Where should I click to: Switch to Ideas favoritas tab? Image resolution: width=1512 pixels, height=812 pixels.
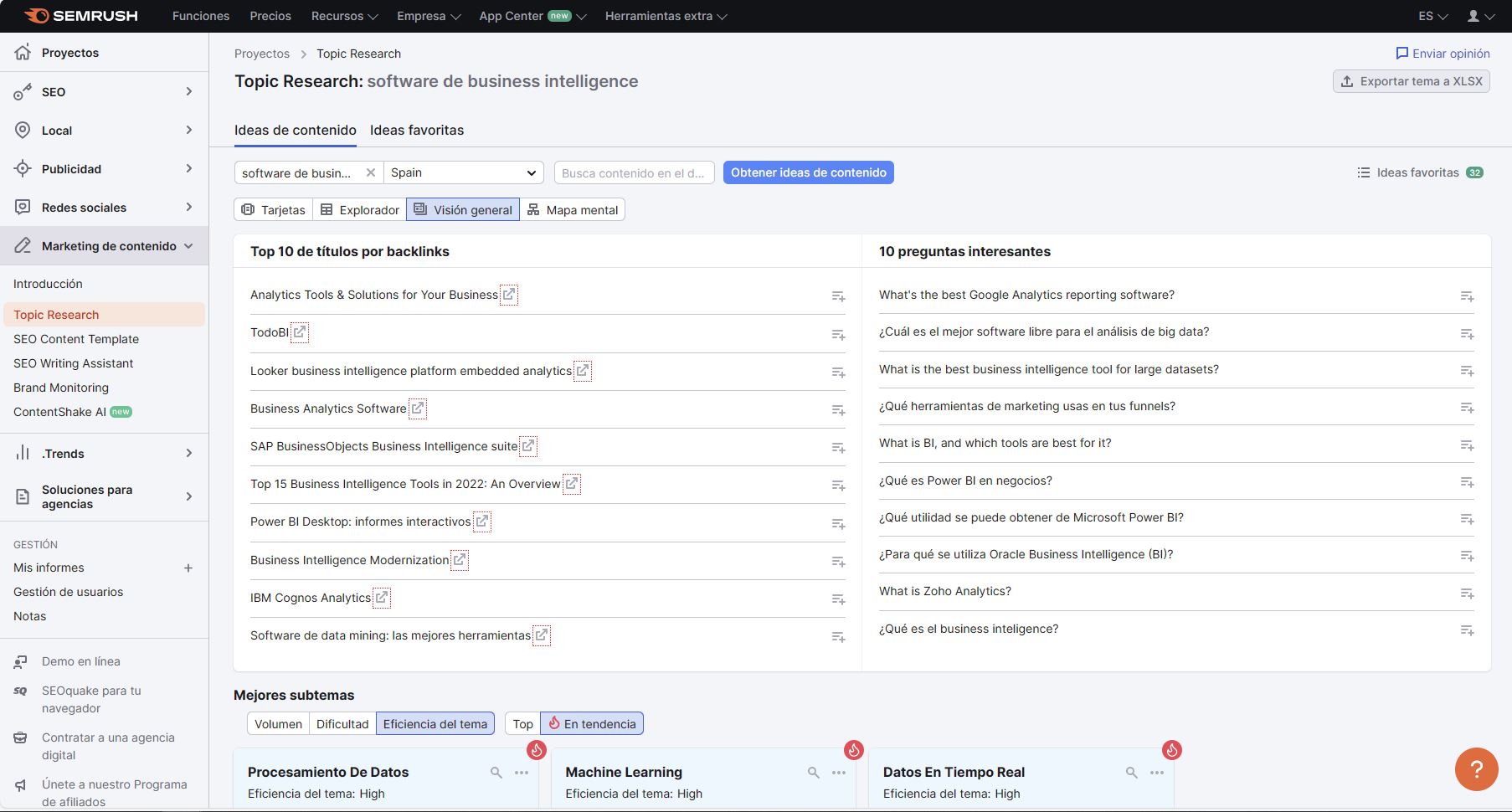tap(417, 130)
